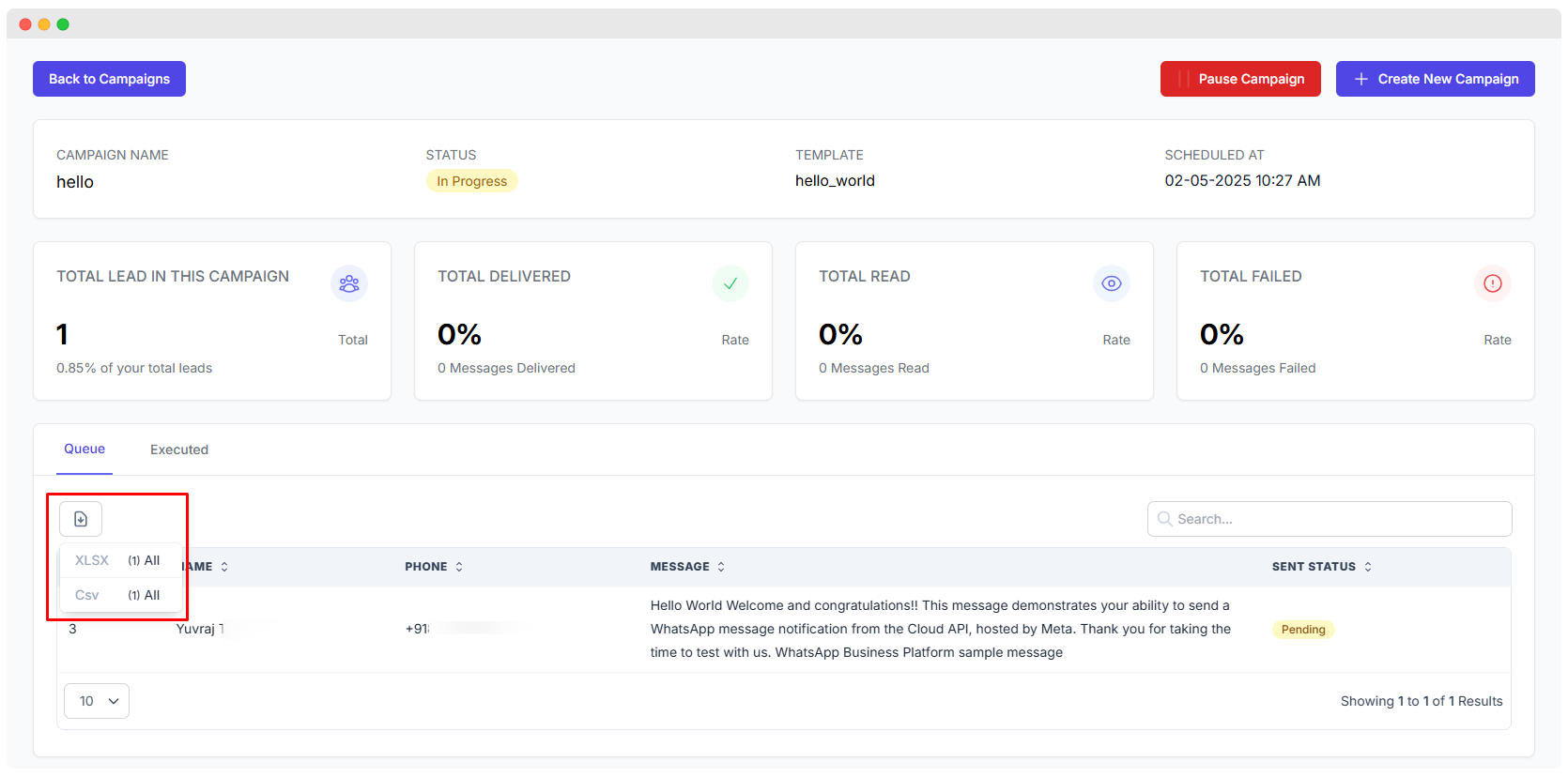This screenshot has height=777, width=1568.
Task: Click the Hello World message text cell
Action: 941,629
